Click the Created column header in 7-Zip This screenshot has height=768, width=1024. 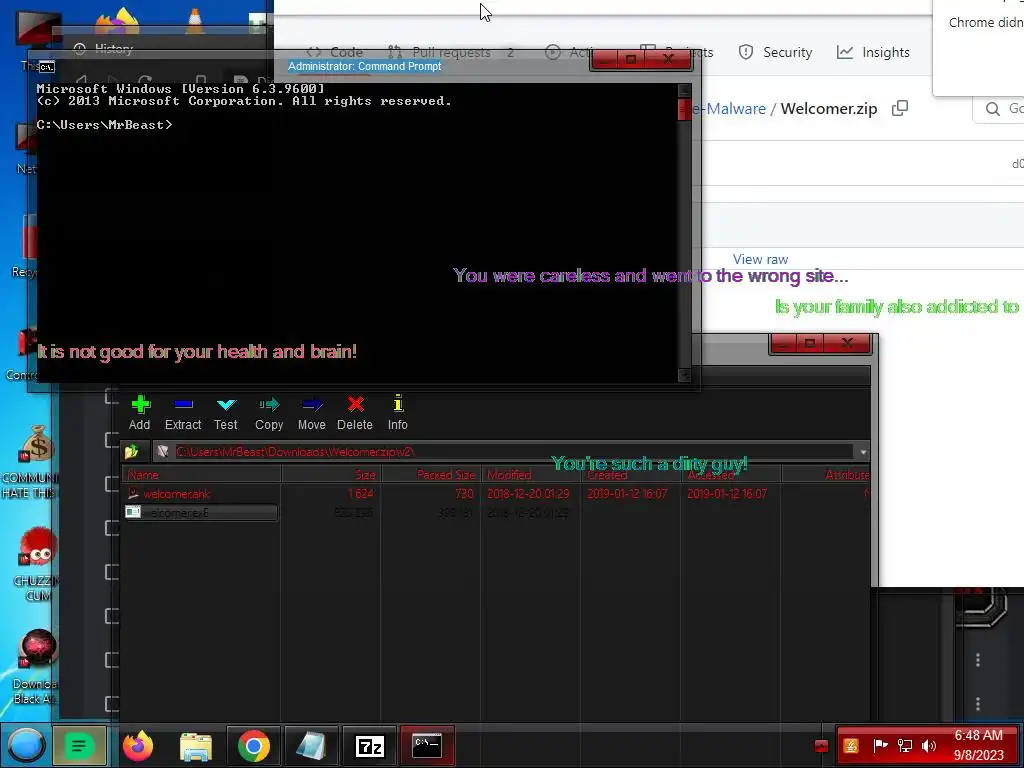click(630, 475)
